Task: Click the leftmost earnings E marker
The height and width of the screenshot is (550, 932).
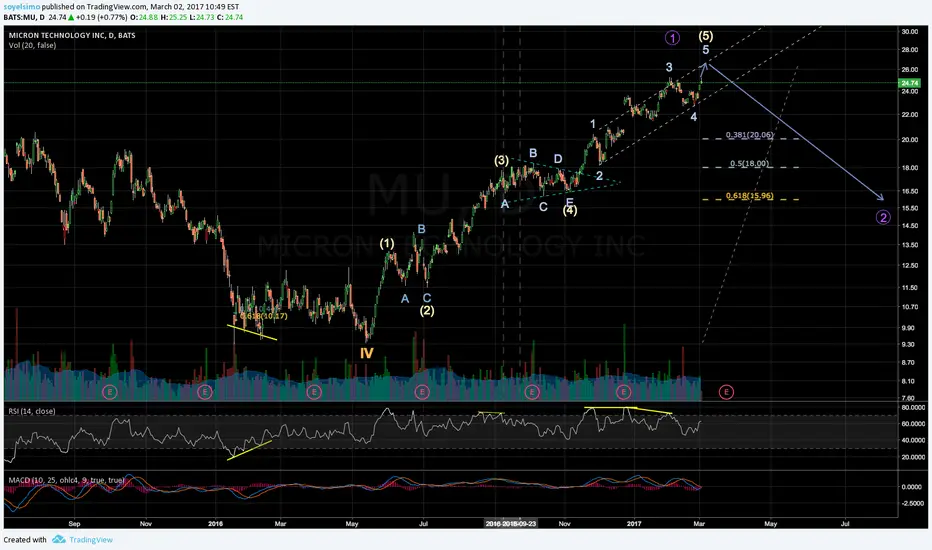Action: coord(109,392)
